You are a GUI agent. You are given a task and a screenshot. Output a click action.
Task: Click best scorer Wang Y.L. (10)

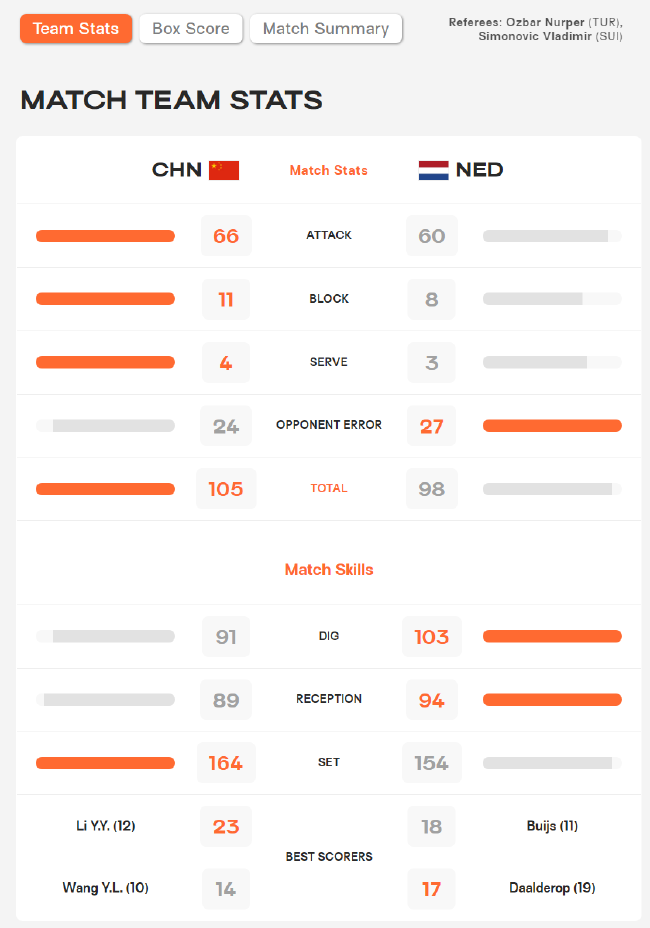[105, 888]
